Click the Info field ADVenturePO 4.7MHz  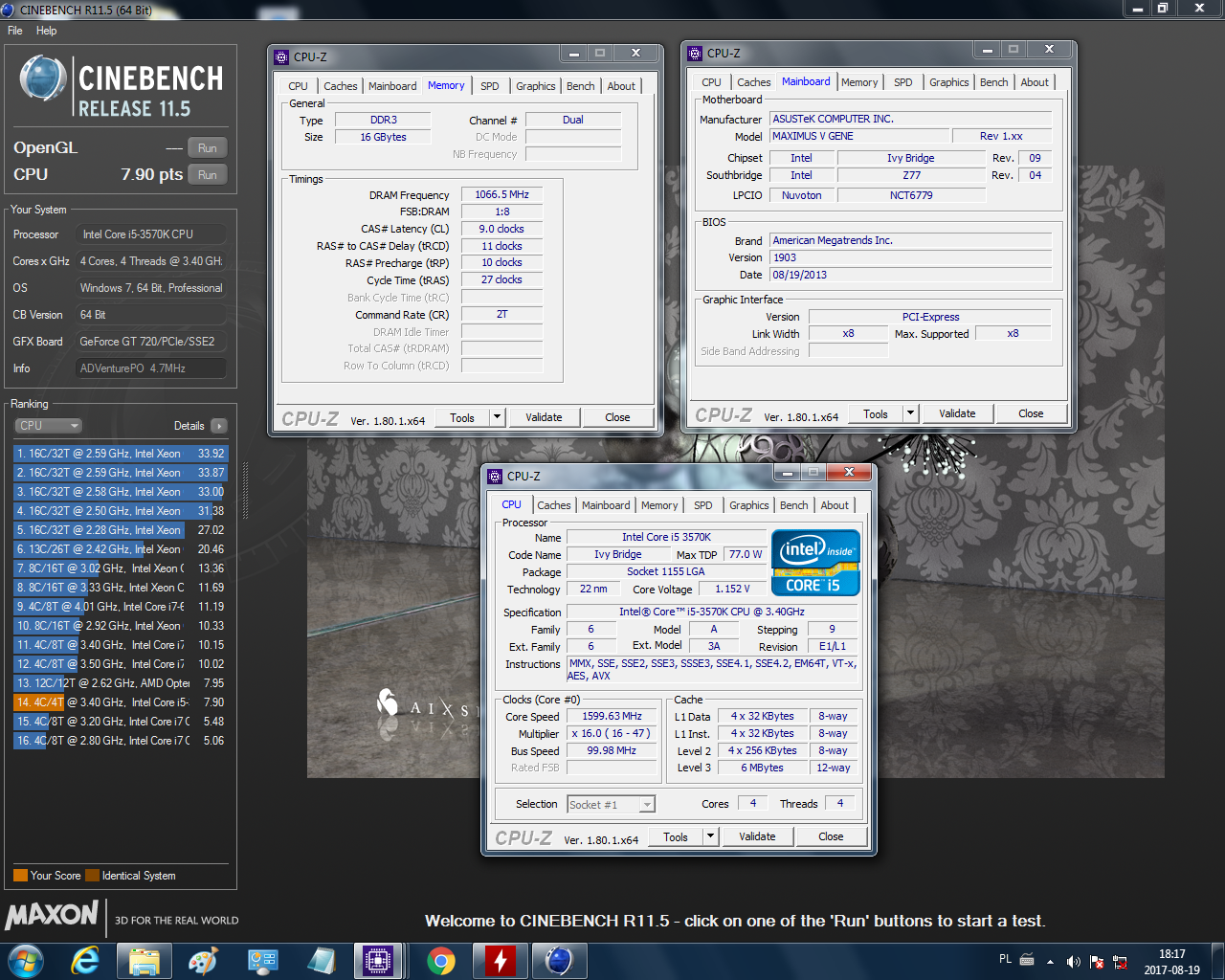[x=151, y=368]
